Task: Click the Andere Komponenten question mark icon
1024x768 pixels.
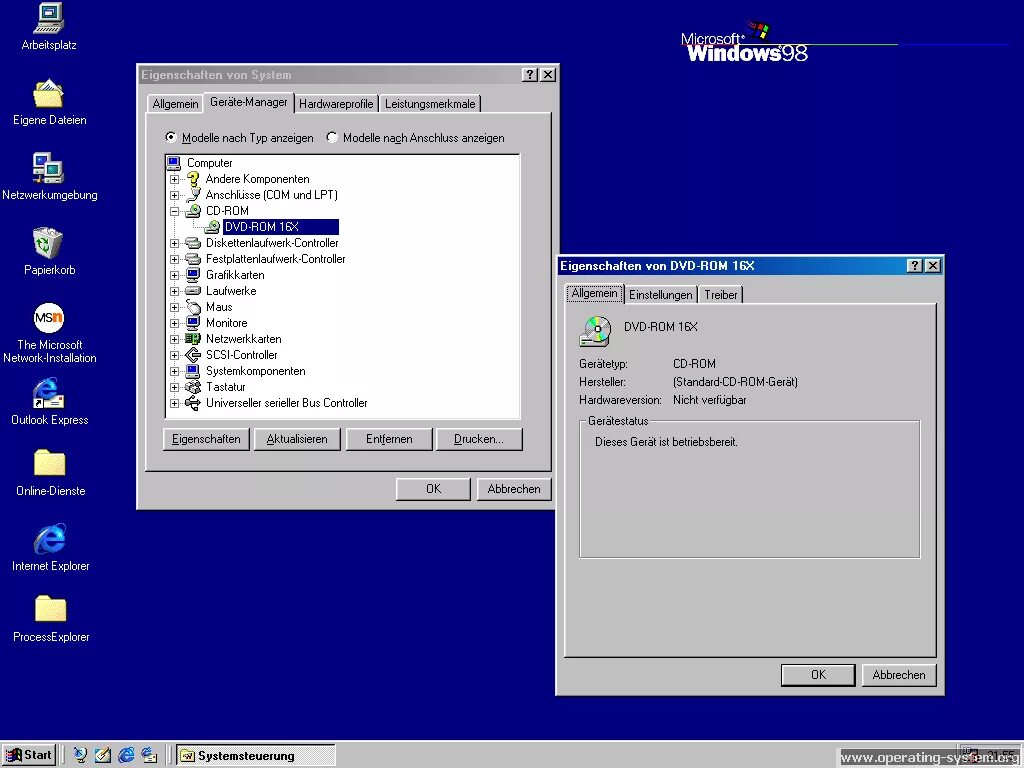Action: tap(193, 178)
